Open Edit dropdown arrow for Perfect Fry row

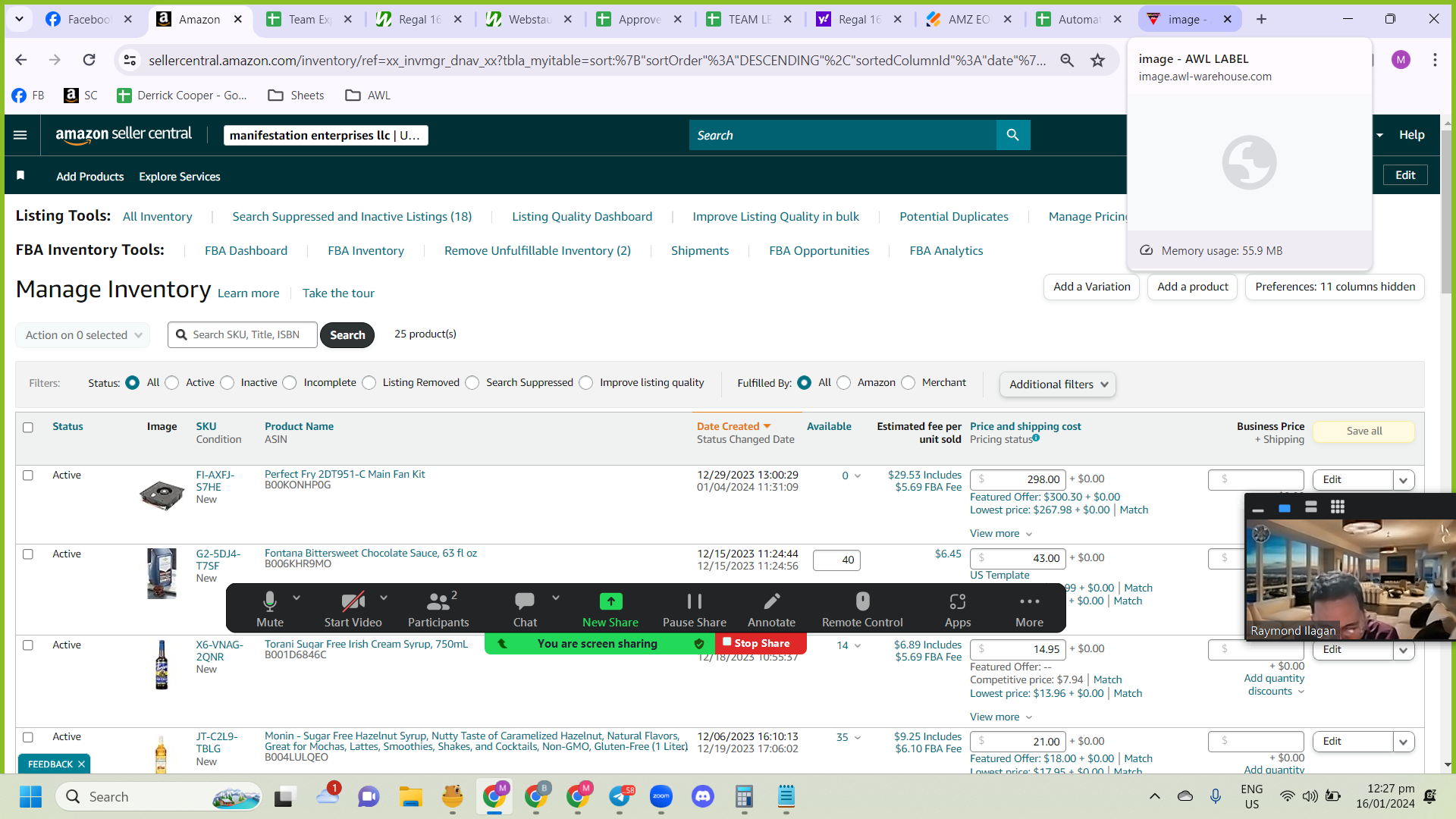(x=1404, y=480)
